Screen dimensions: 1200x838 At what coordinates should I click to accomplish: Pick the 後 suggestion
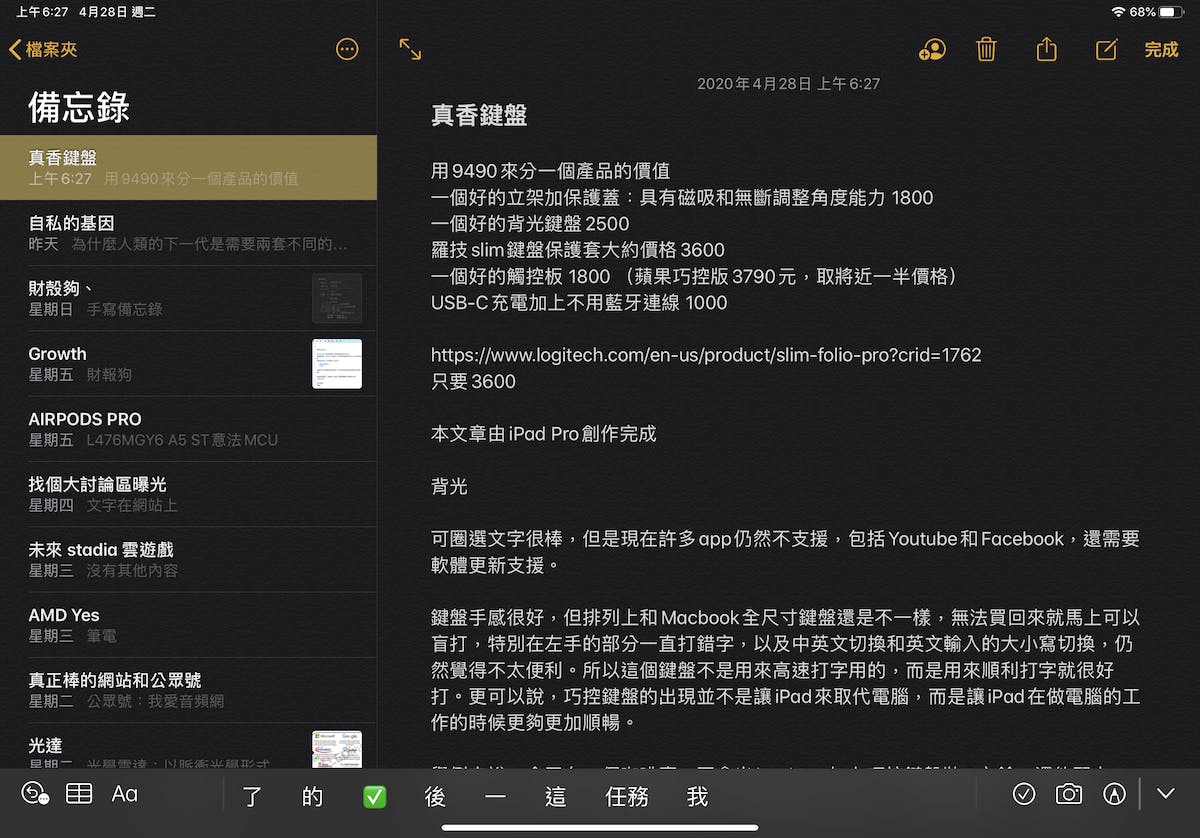coord(435,796)
